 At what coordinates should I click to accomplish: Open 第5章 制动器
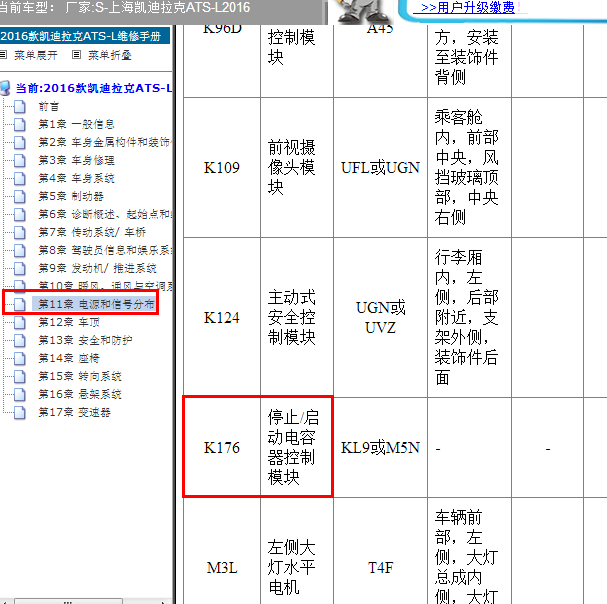coord(71,196)
